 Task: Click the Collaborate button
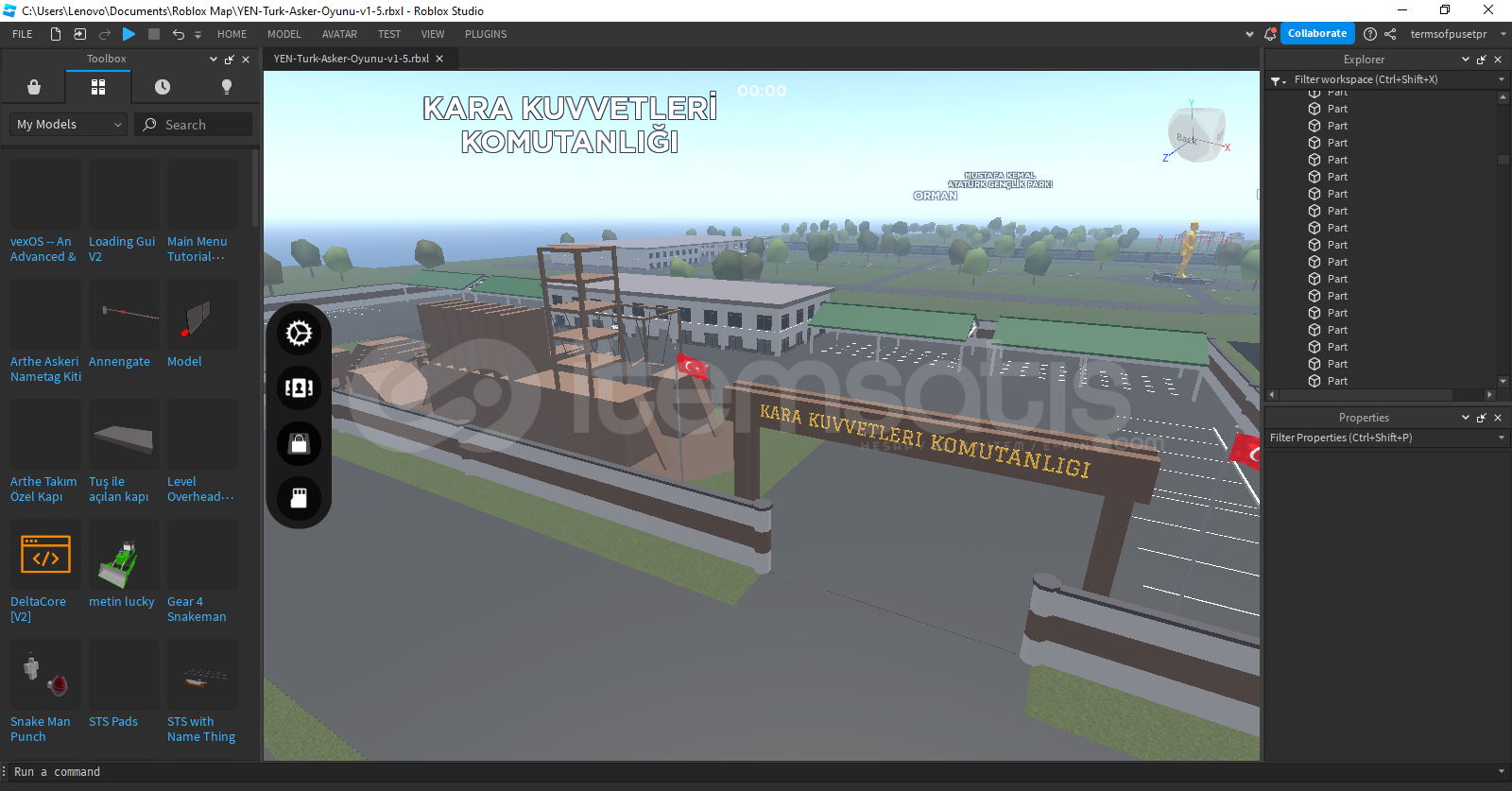(x=1317, y=33)
